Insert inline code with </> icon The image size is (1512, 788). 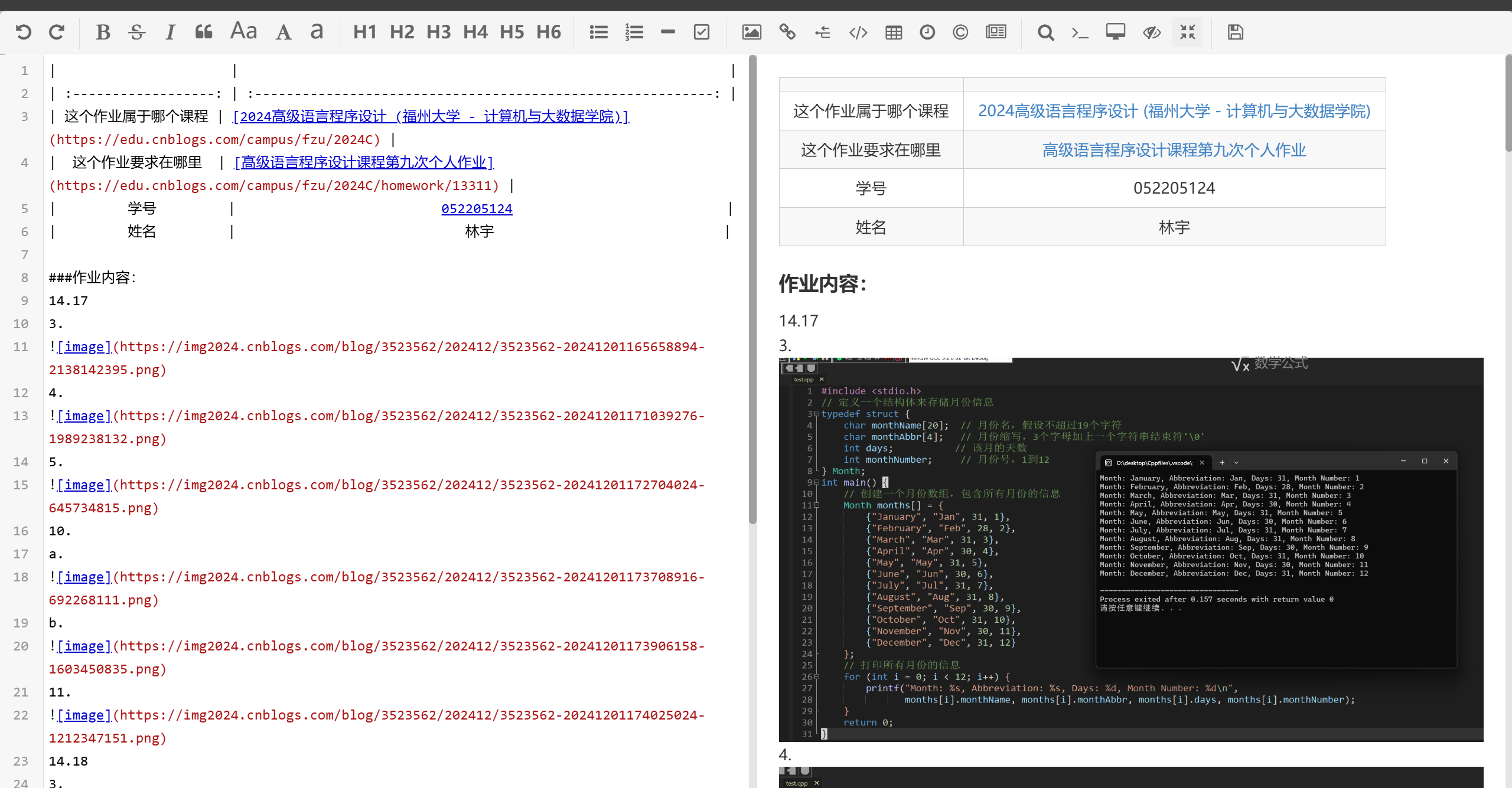(858, 32)
